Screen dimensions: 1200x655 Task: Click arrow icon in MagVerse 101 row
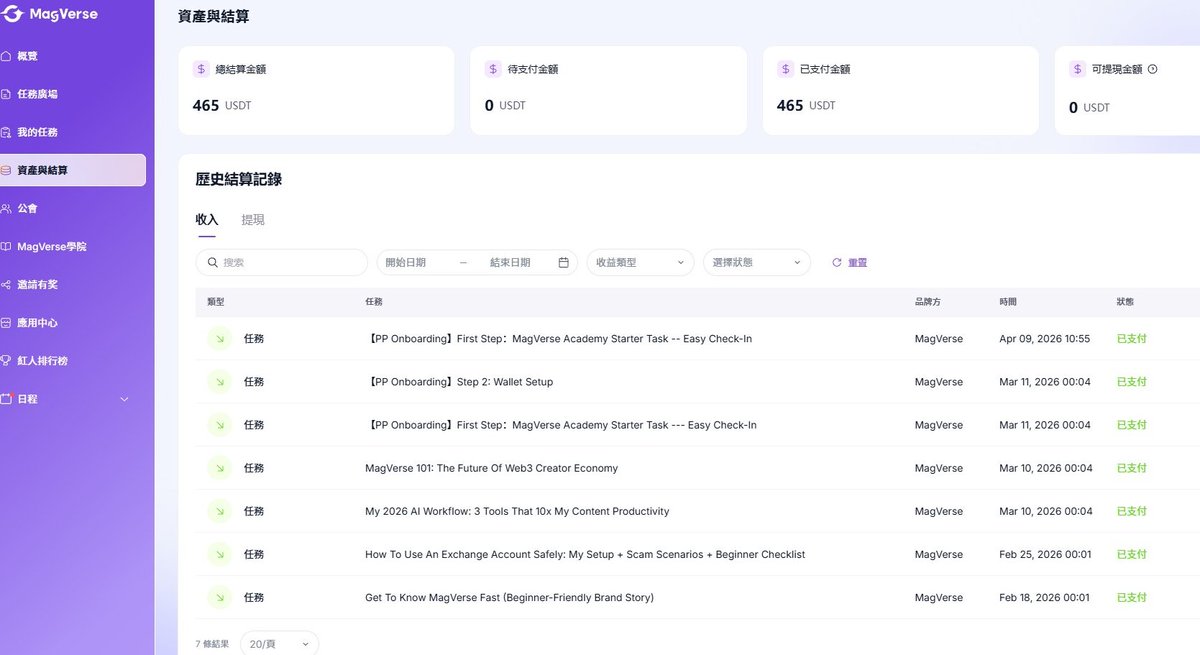click(219, 468)
